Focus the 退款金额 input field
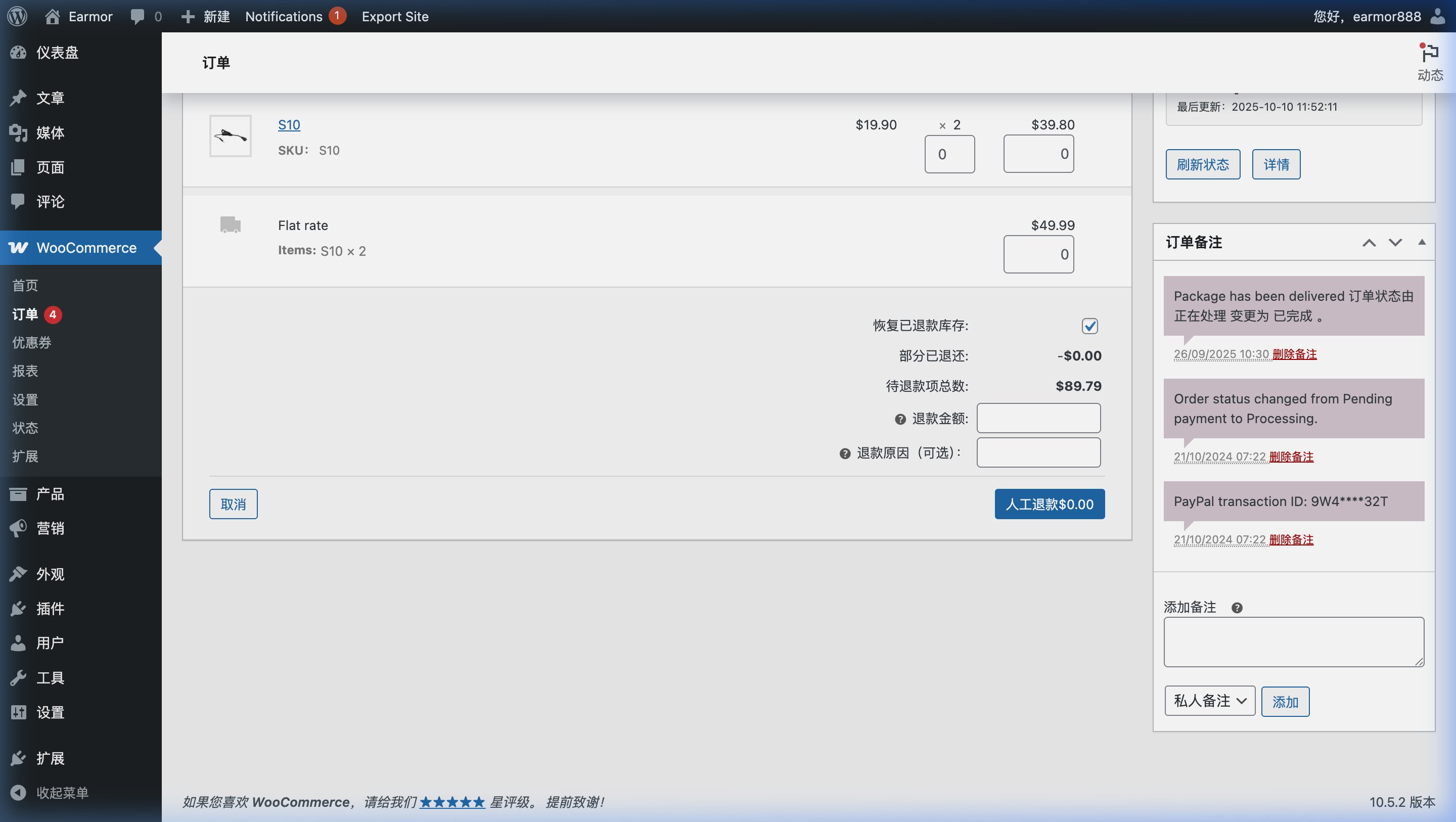This screenshot has width=1456, height=822. point(1039,419)
